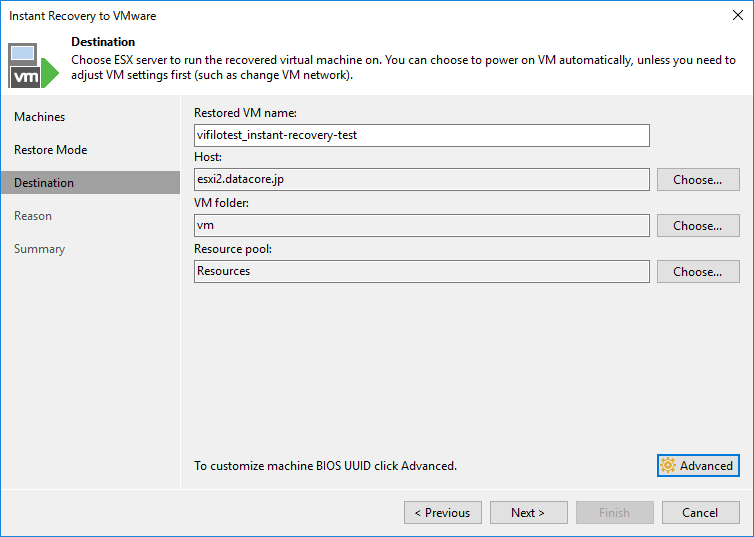Click the Resource pool field
754x537 pixels.
coord(421,271)
